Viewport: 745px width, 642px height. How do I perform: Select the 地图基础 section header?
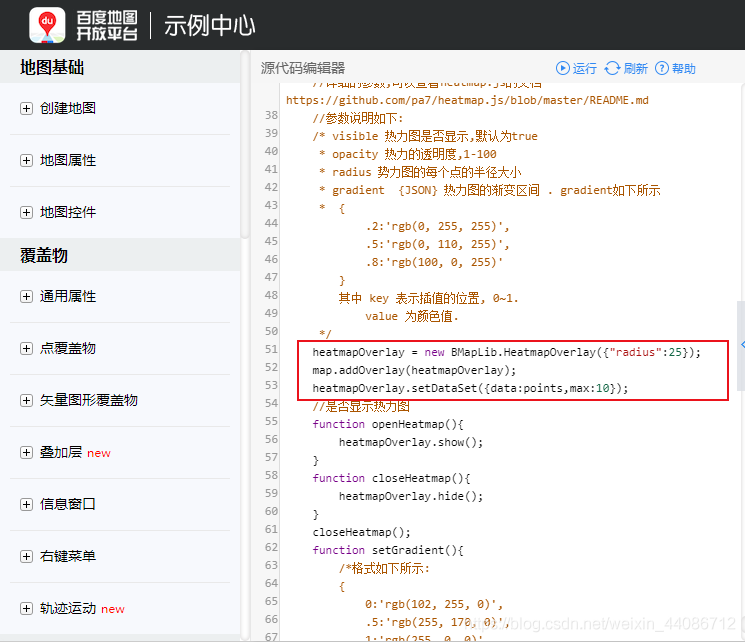[x=120, y=67]
